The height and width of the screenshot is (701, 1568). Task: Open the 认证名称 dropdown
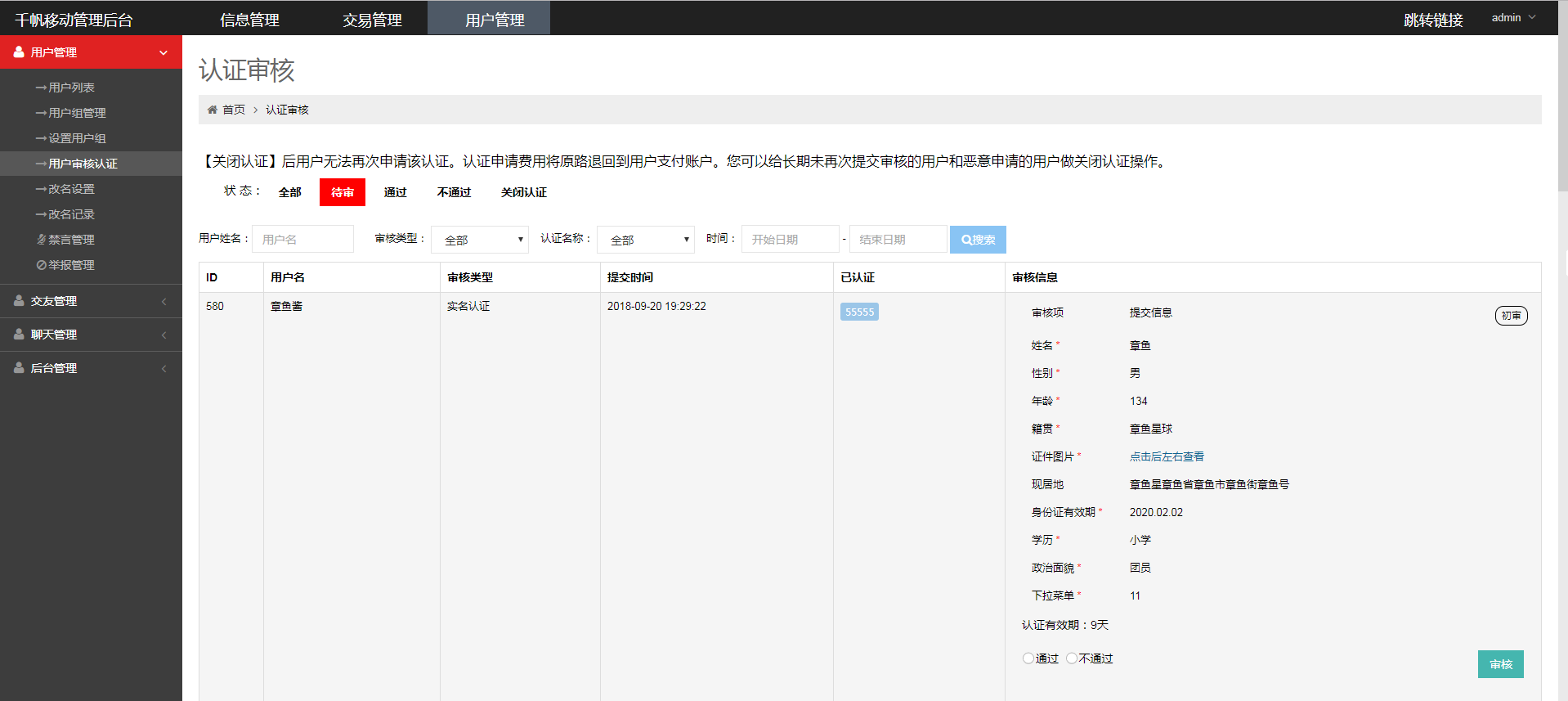[x=646, y=240]
